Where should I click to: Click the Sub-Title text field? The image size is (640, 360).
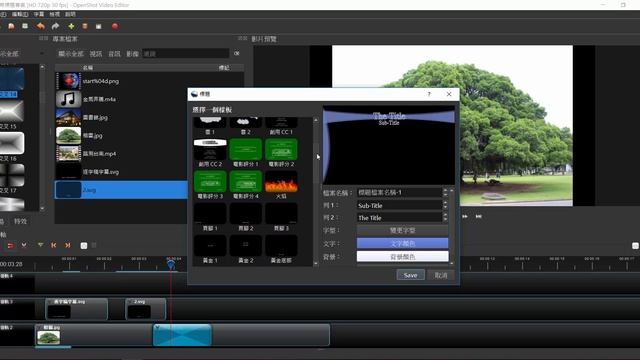click(x=399, y=205)
